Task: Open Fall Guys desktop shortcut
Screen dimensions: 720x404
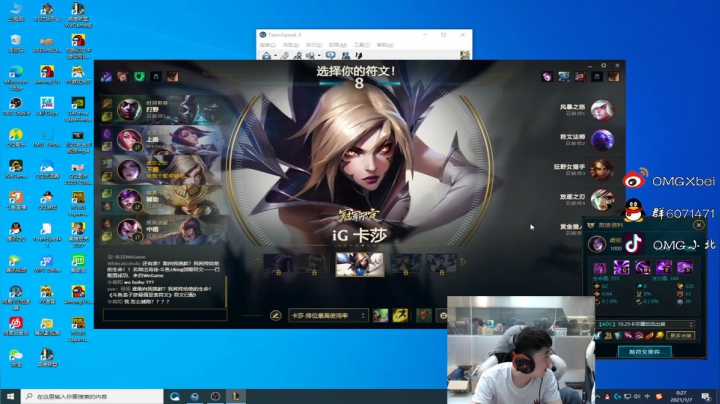Action: [x=46, y=107]
